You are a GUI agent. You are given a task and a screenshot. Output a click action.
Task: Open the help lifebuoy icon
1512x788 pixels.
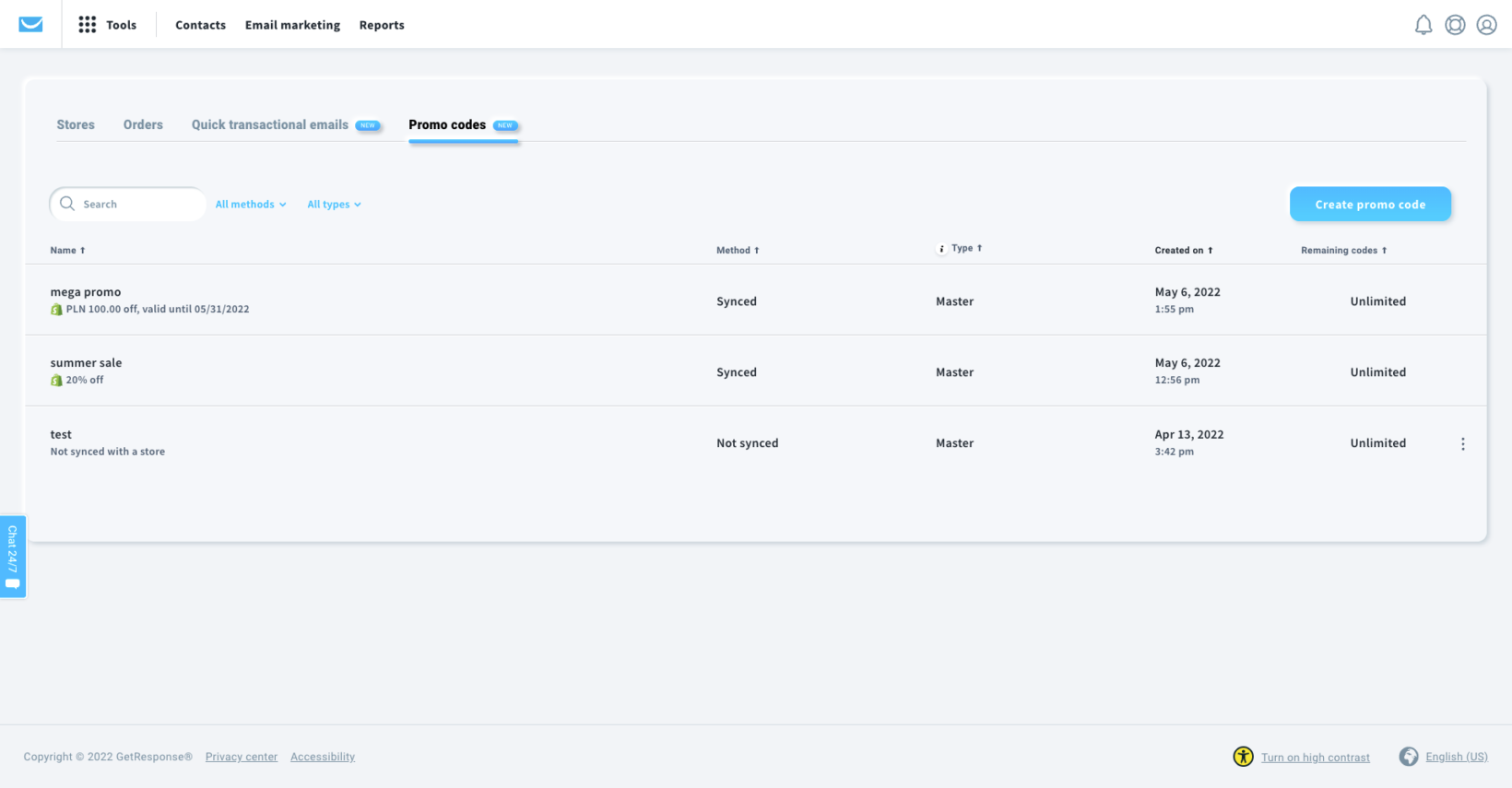point(1455,25)
